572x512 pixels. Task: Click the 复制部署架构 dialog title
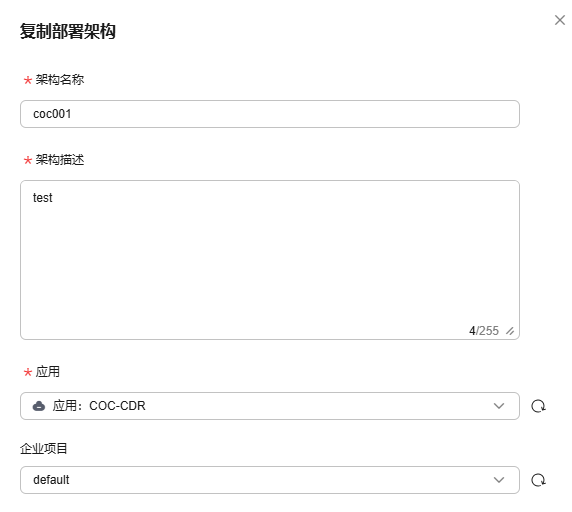click(x=68, y=31)
